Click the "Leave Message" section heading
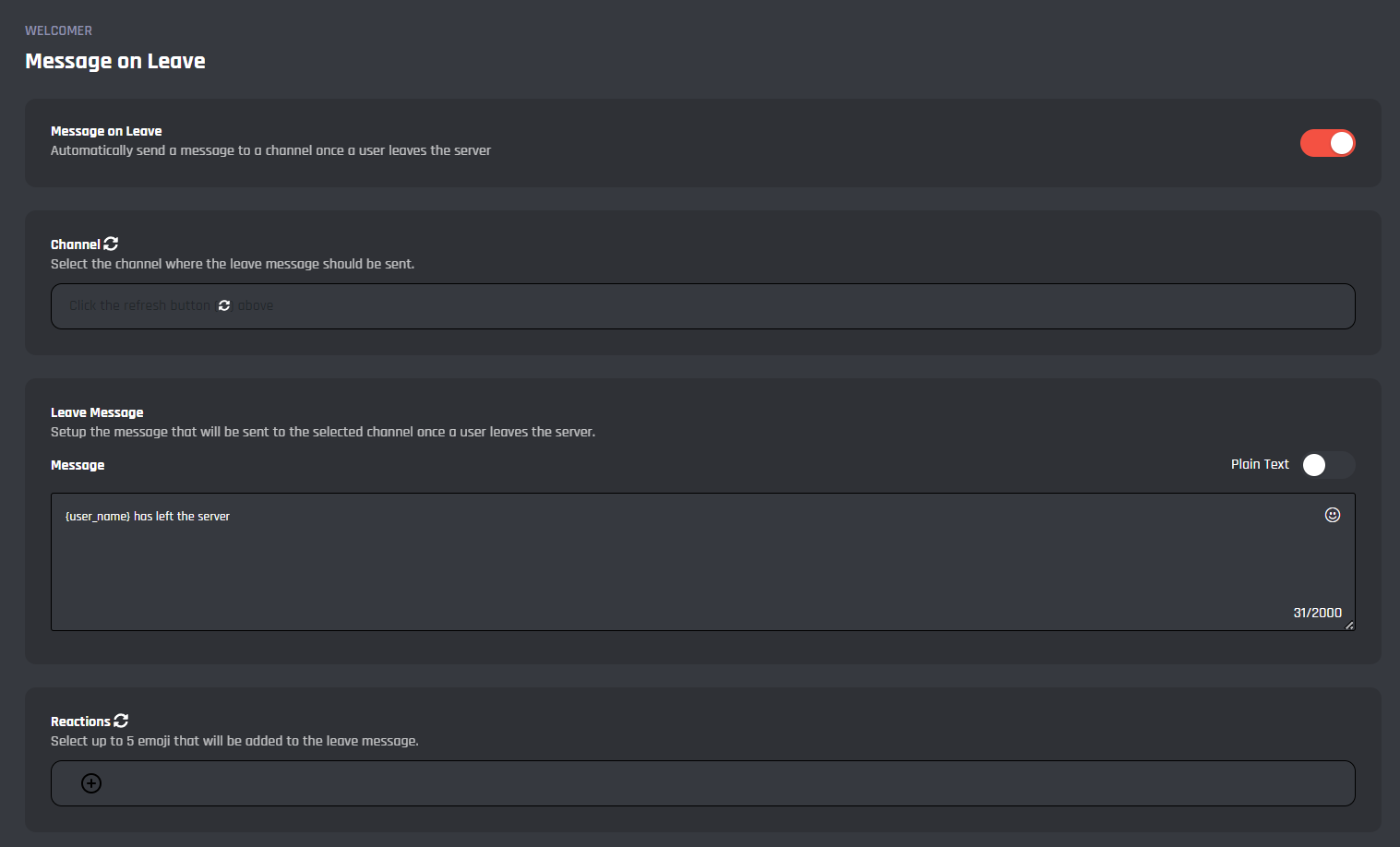The width and height of the screenshot is (1400, 847). click(97, 412)
